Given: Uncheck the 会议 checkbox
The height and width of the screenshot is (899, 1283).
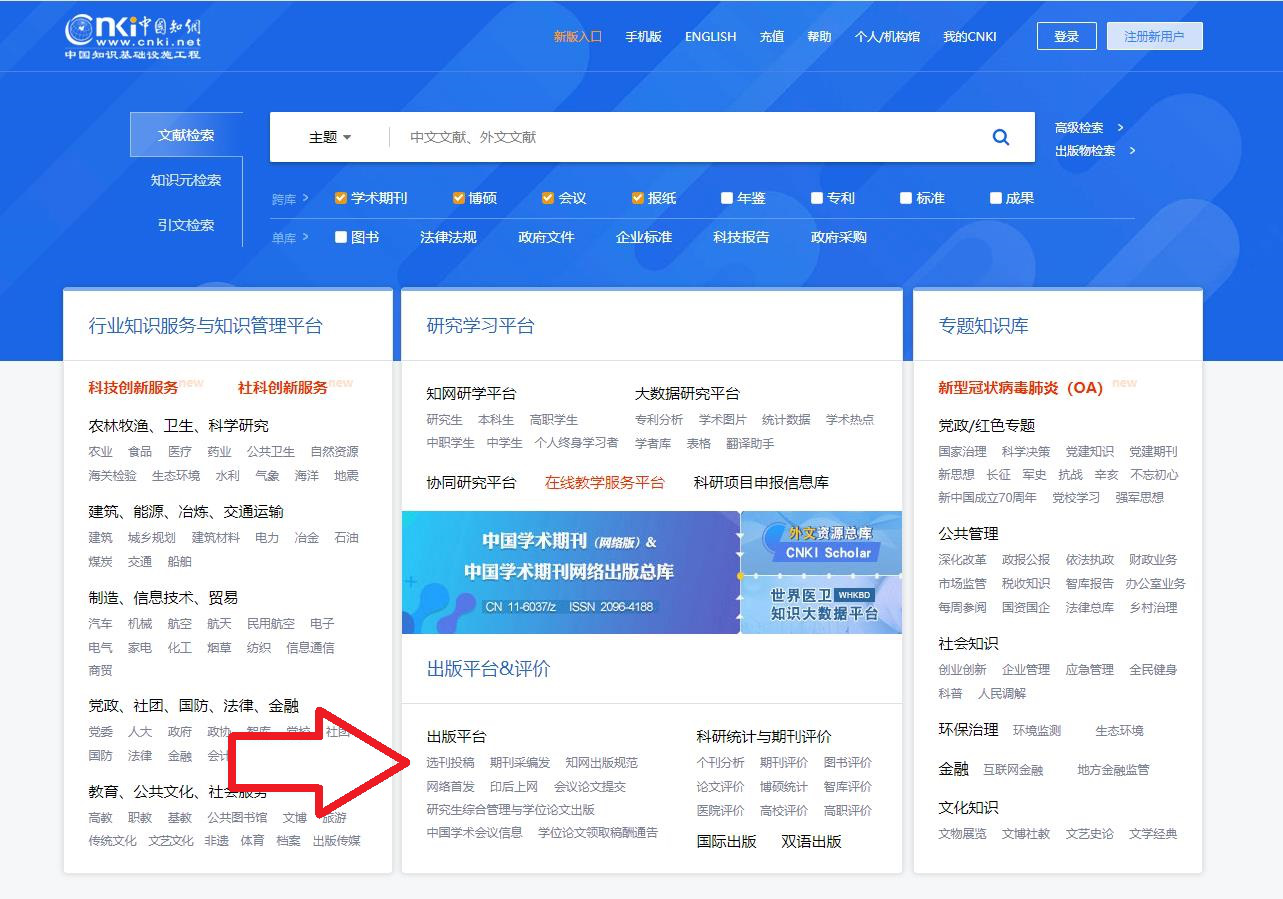Looking at the screenshot, I should click(548, 198).
